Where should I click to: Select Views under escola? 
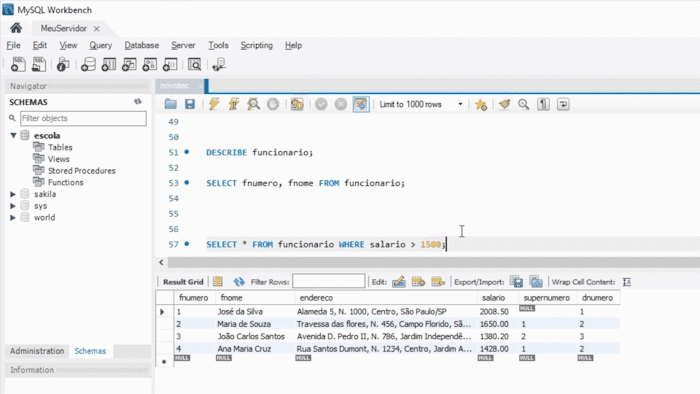coord(58,159)
